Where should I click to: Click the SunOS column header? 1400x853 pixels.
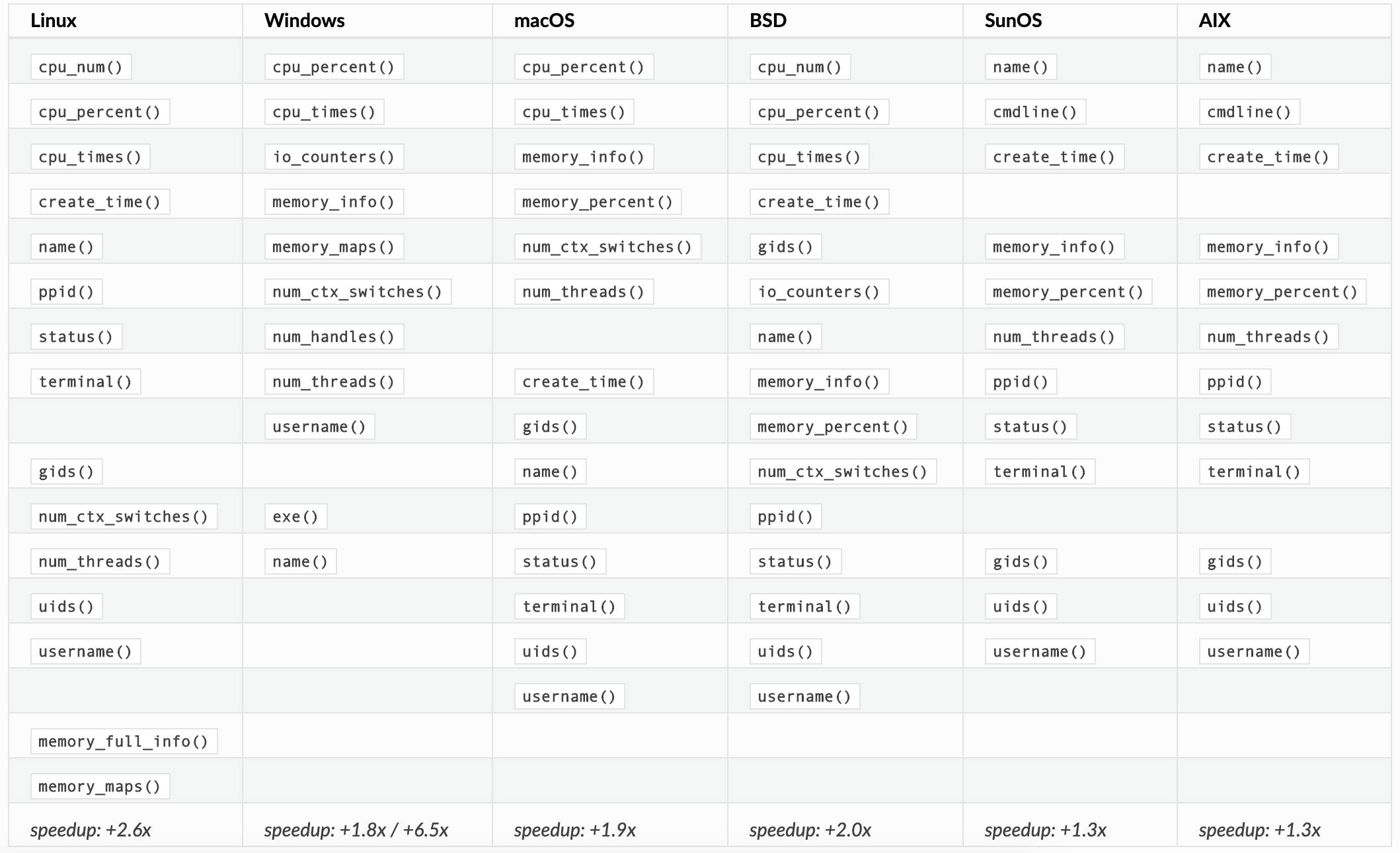point(1013,20)
